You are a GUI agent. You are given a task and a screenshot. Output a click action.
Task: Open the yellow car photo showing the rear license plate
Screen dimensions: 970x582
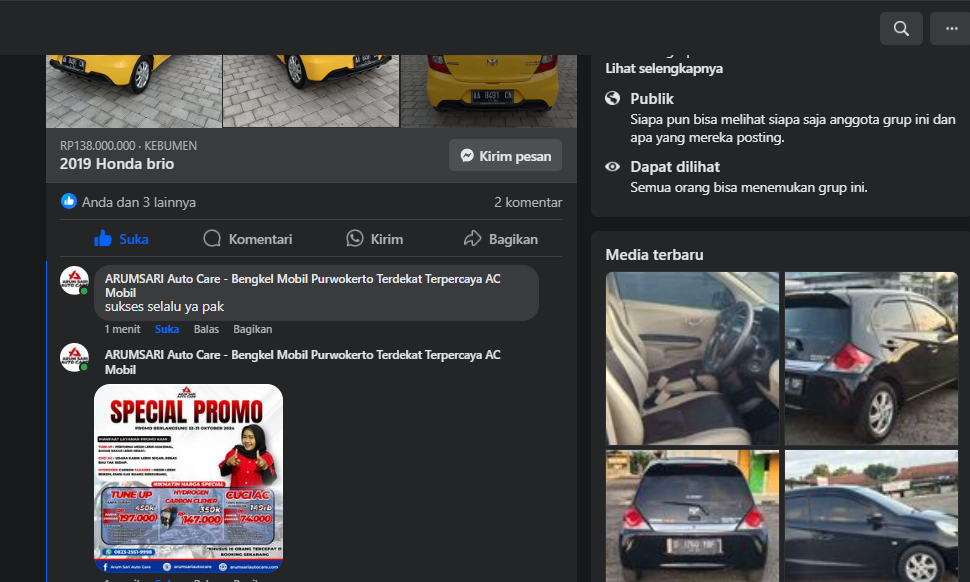click(x=489, y=91)
